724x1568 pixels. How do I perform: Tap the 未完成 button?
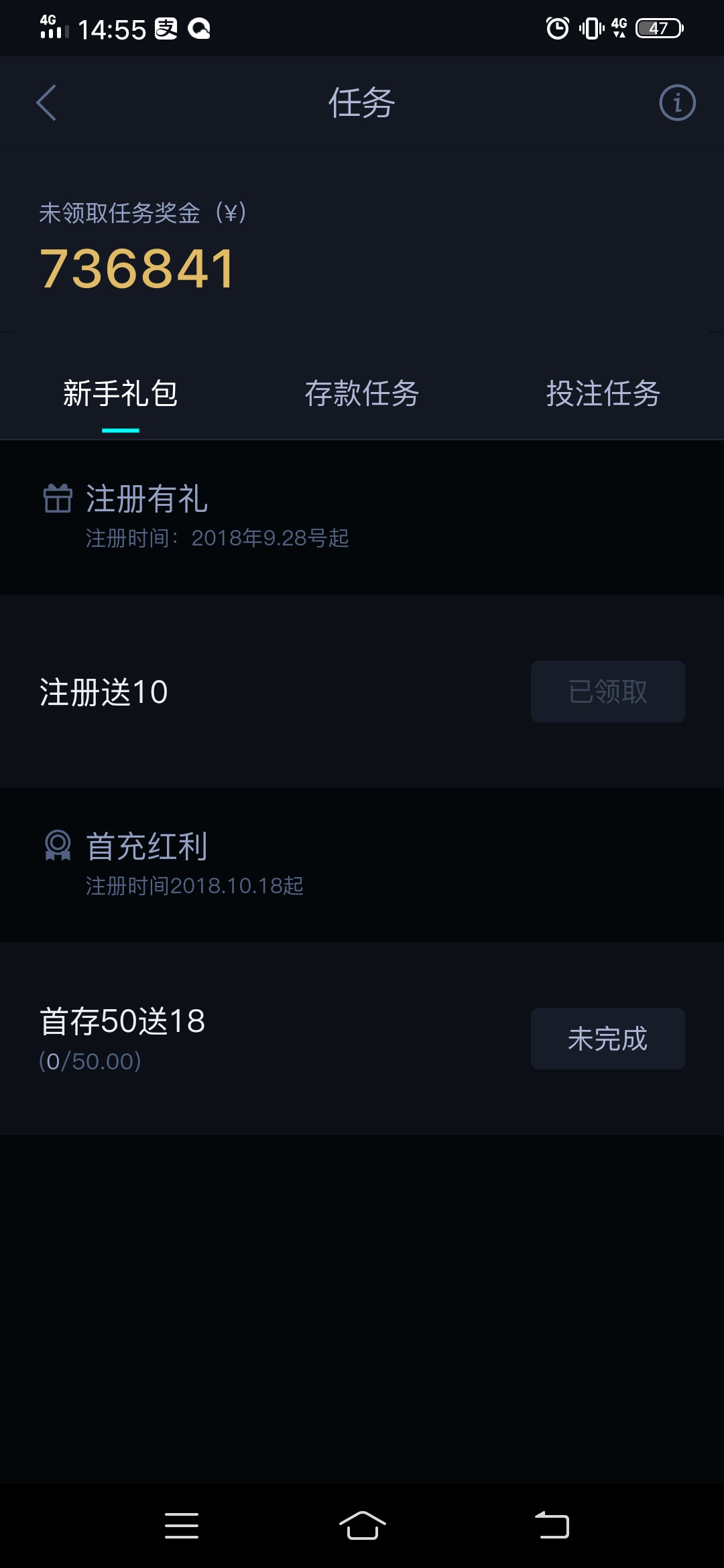tap(607, 1039)
